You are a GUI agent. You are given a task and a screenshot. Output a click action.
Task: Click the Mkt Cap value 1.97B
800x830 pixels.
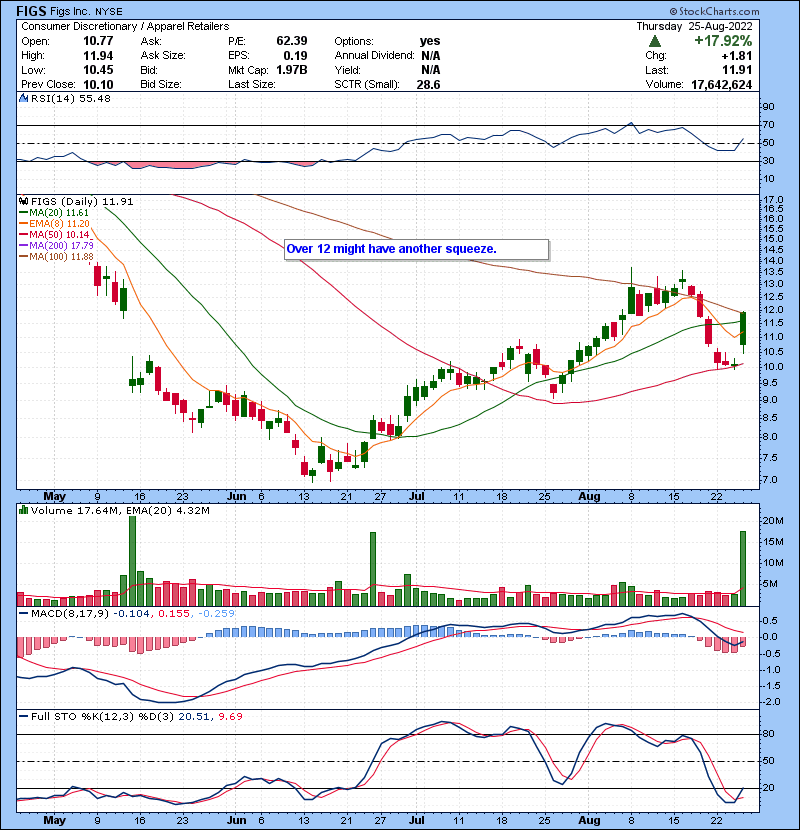coord(292,70)
